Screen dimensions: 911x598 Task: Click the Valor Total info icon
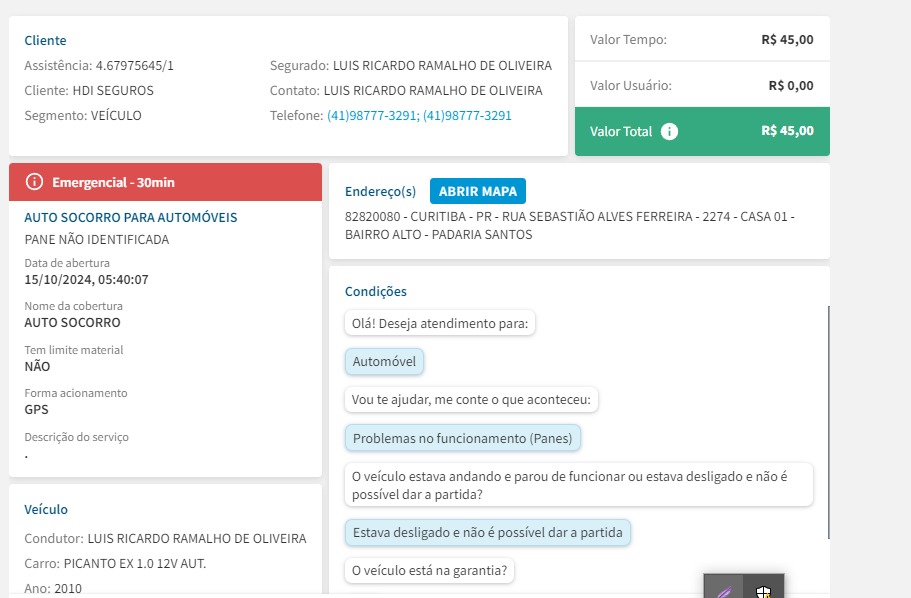pyautogui.click(x=669, y=131)
